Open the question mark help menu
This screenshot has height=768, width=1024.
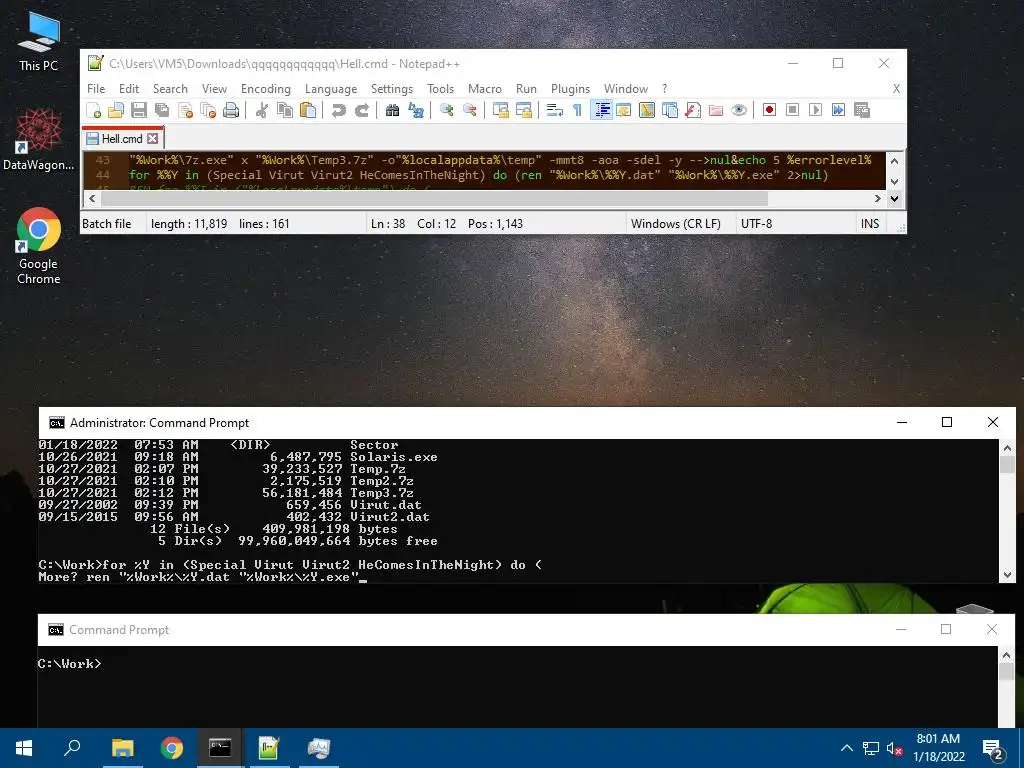[665, 89]
